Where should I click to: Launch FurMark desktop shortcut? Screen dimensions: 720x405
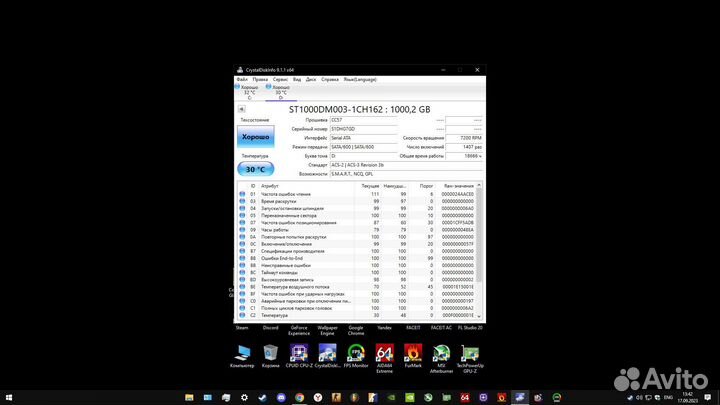[413, 356]
